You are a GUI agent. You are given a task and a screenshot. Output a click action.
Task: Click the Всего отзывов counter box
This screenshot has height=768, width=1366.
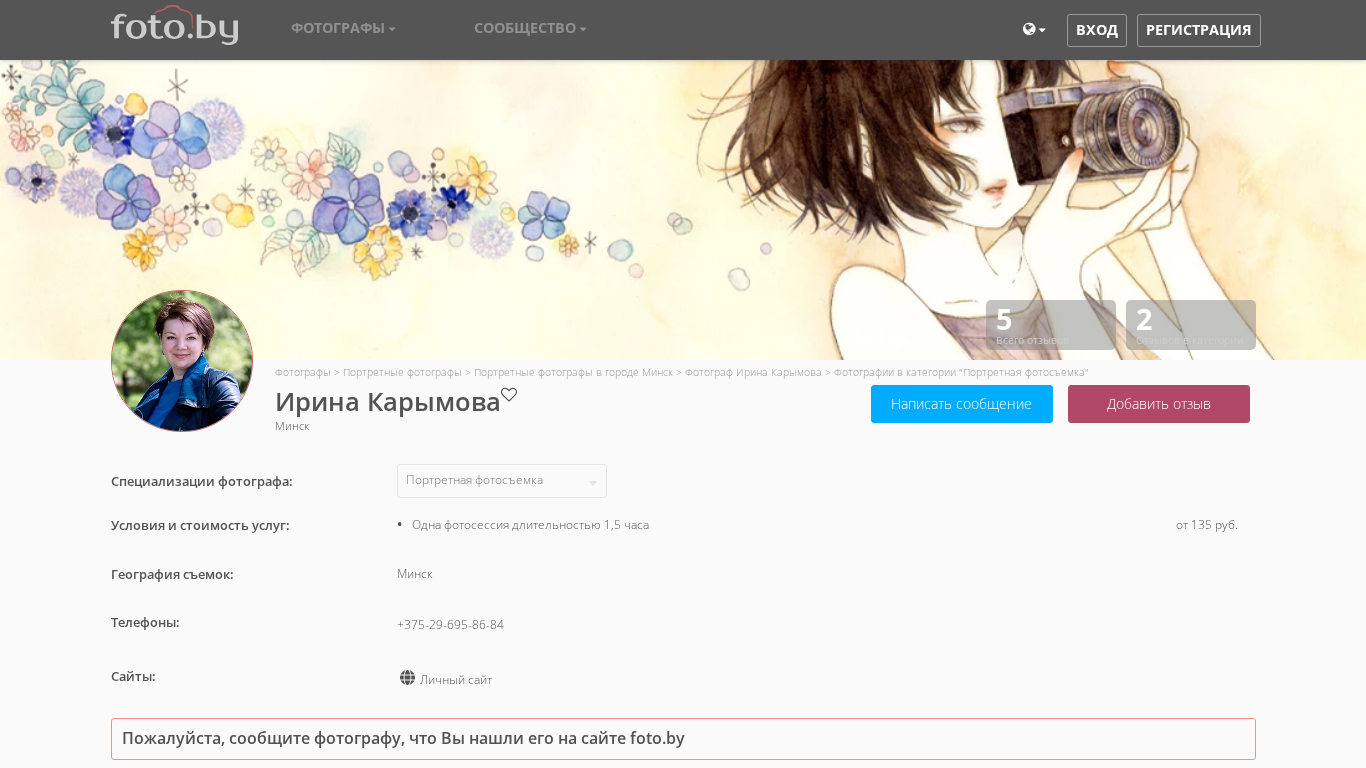point(1051,325)
